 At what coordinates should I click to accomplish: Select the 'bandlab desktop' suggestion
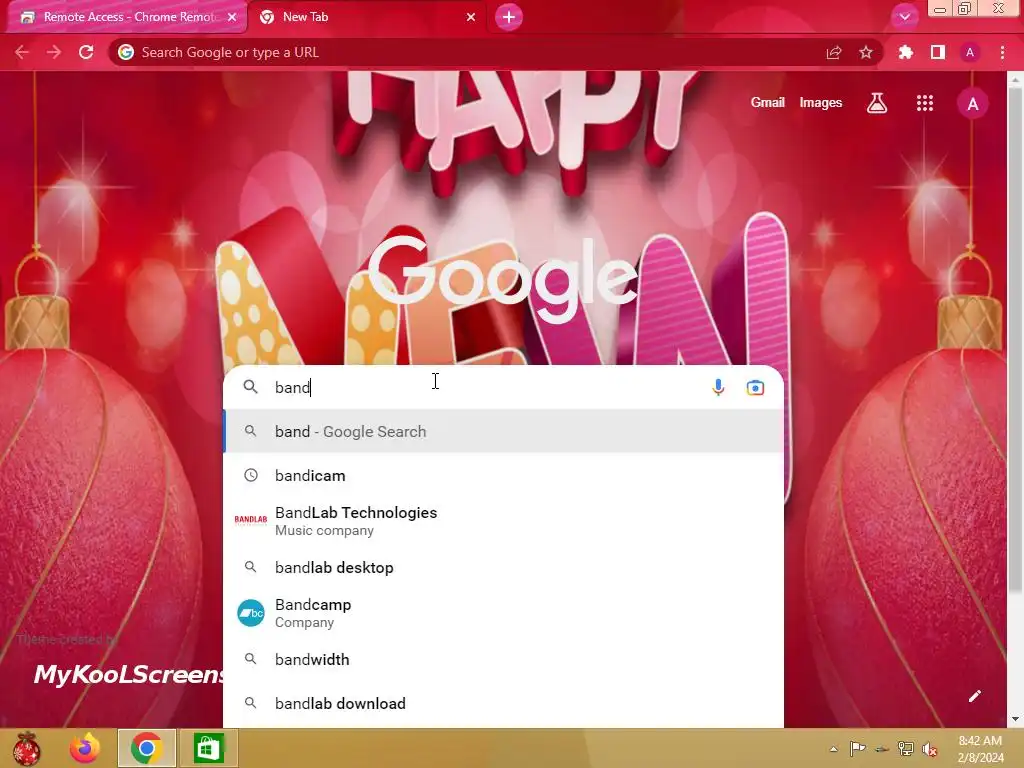(504, 568)
